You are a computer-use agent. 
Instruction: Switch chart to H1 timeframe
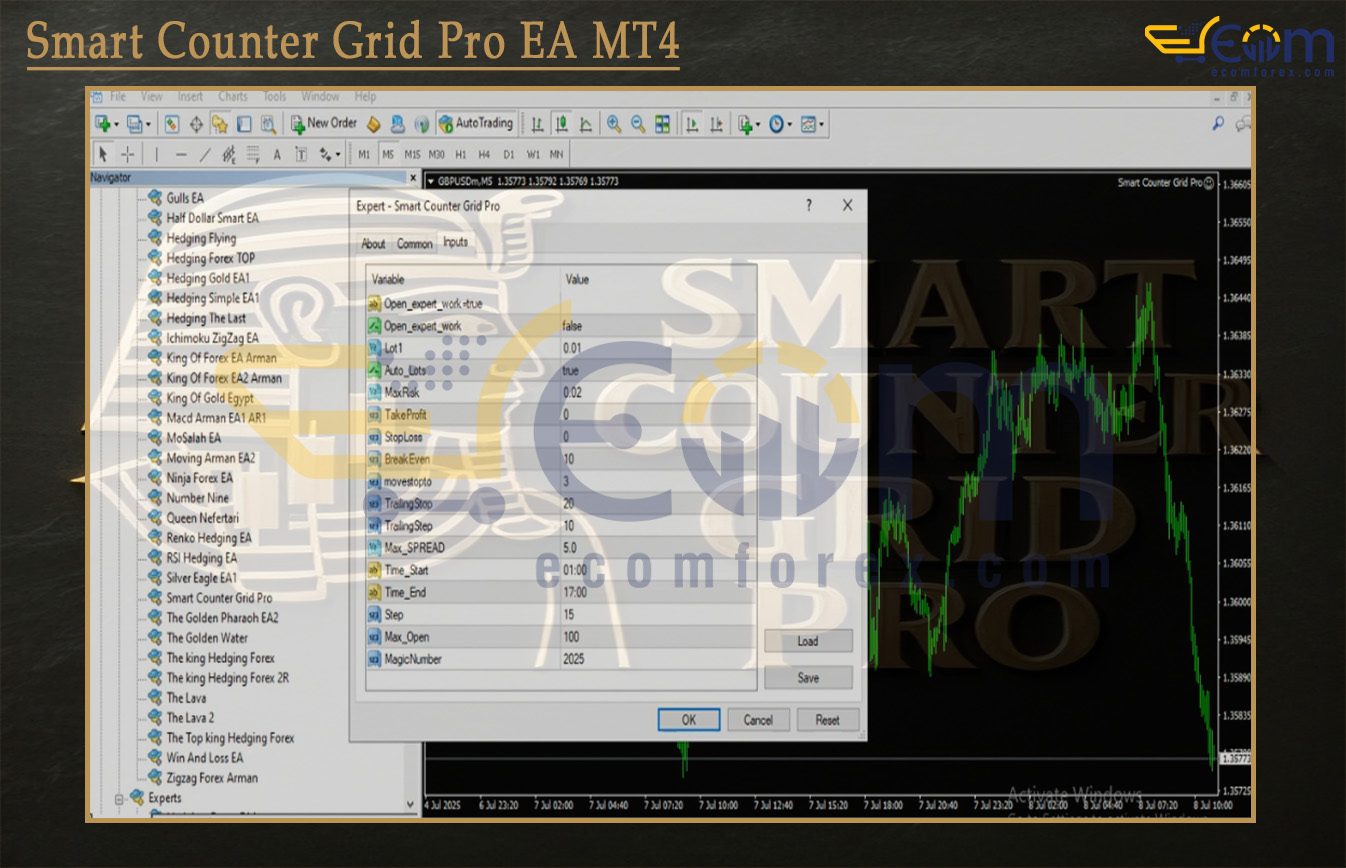(x=461, y=155)
